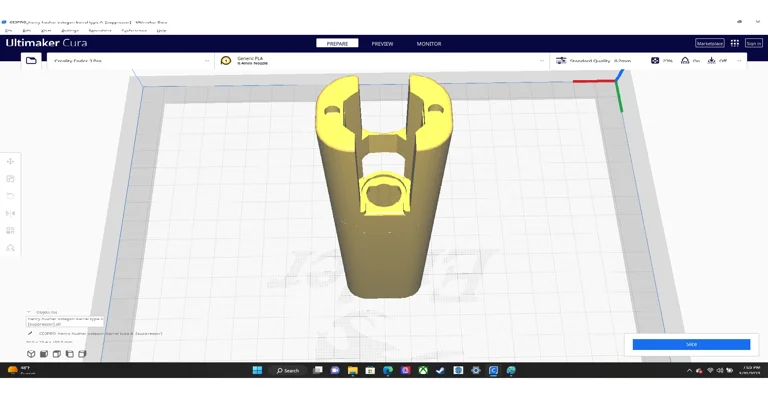Screen dimensions: 768x396
Task: Switch to the PREVIEW stage tab
Action: (x=382, y=44)
